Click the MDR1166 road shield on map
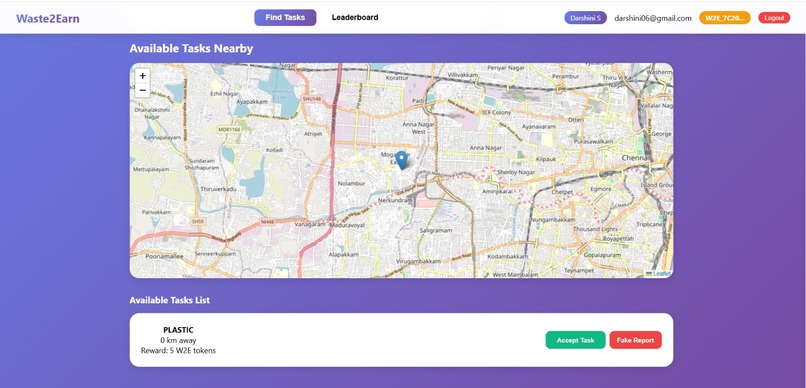 [229, 130]
